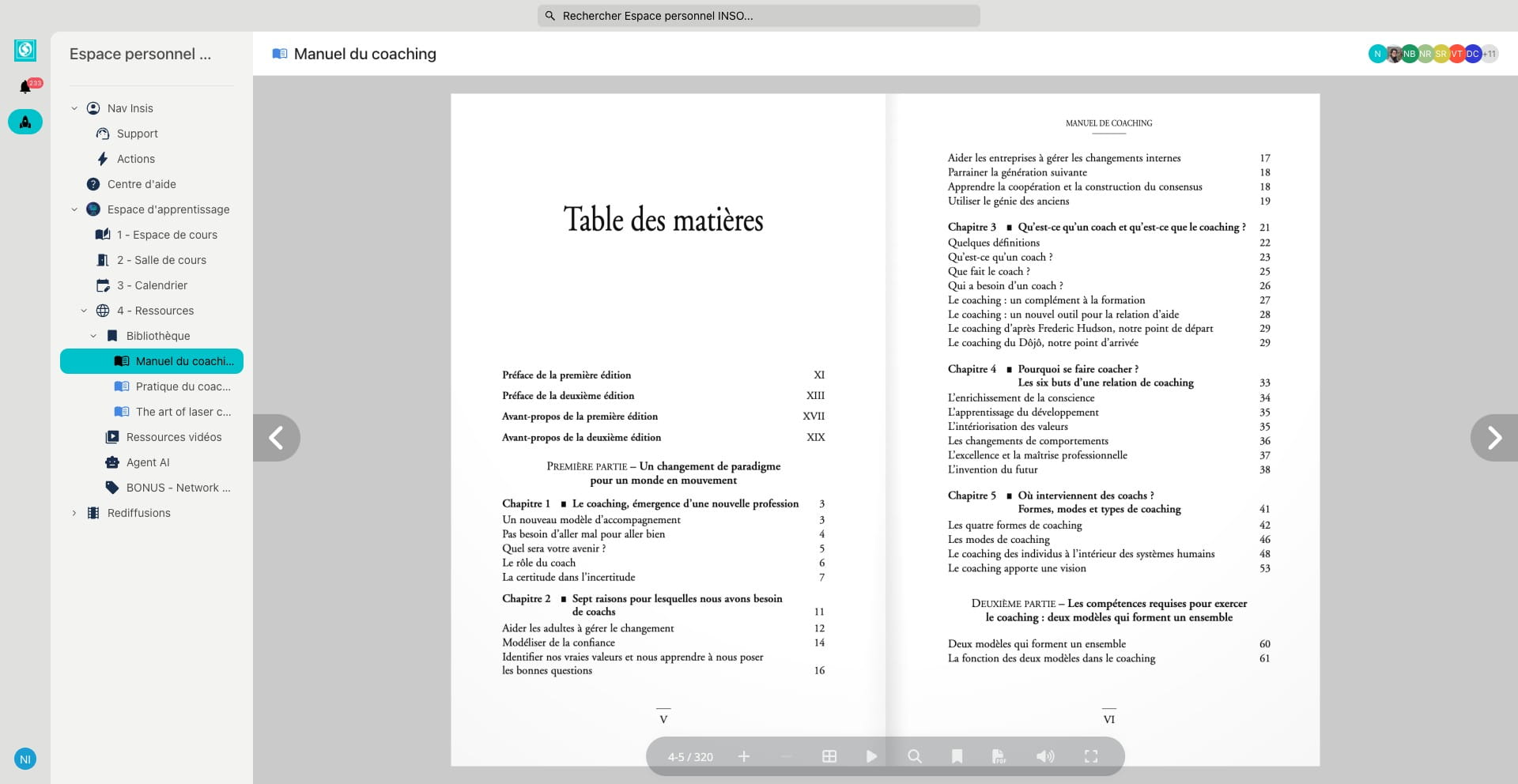Click the Espace d'apprentissage globe icon

(93, 209)
